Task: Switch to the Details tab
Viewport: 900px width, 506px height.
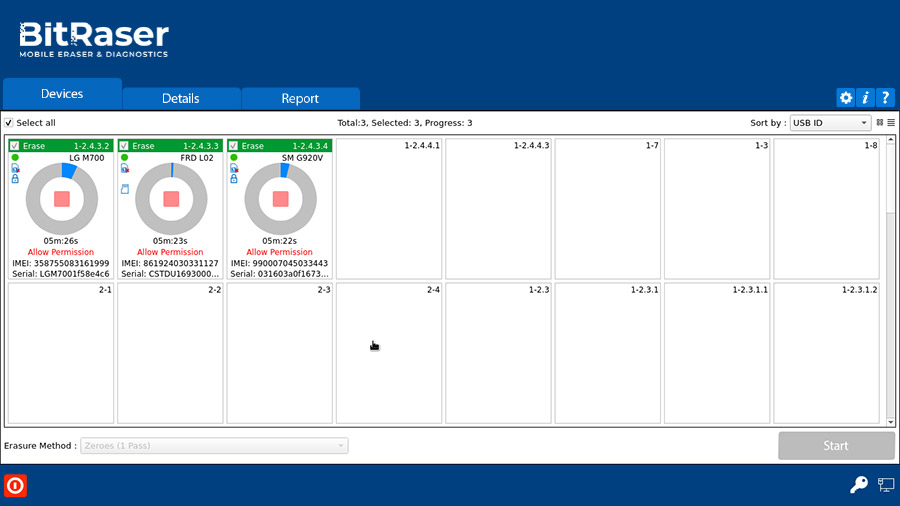Action: [181, 98]
